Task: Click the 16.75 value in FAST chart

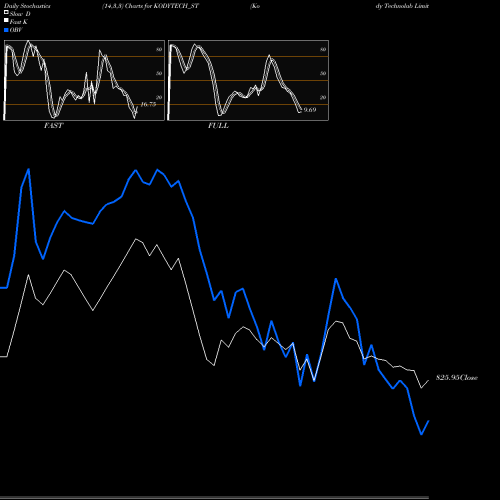Action: tap(148, 104)
